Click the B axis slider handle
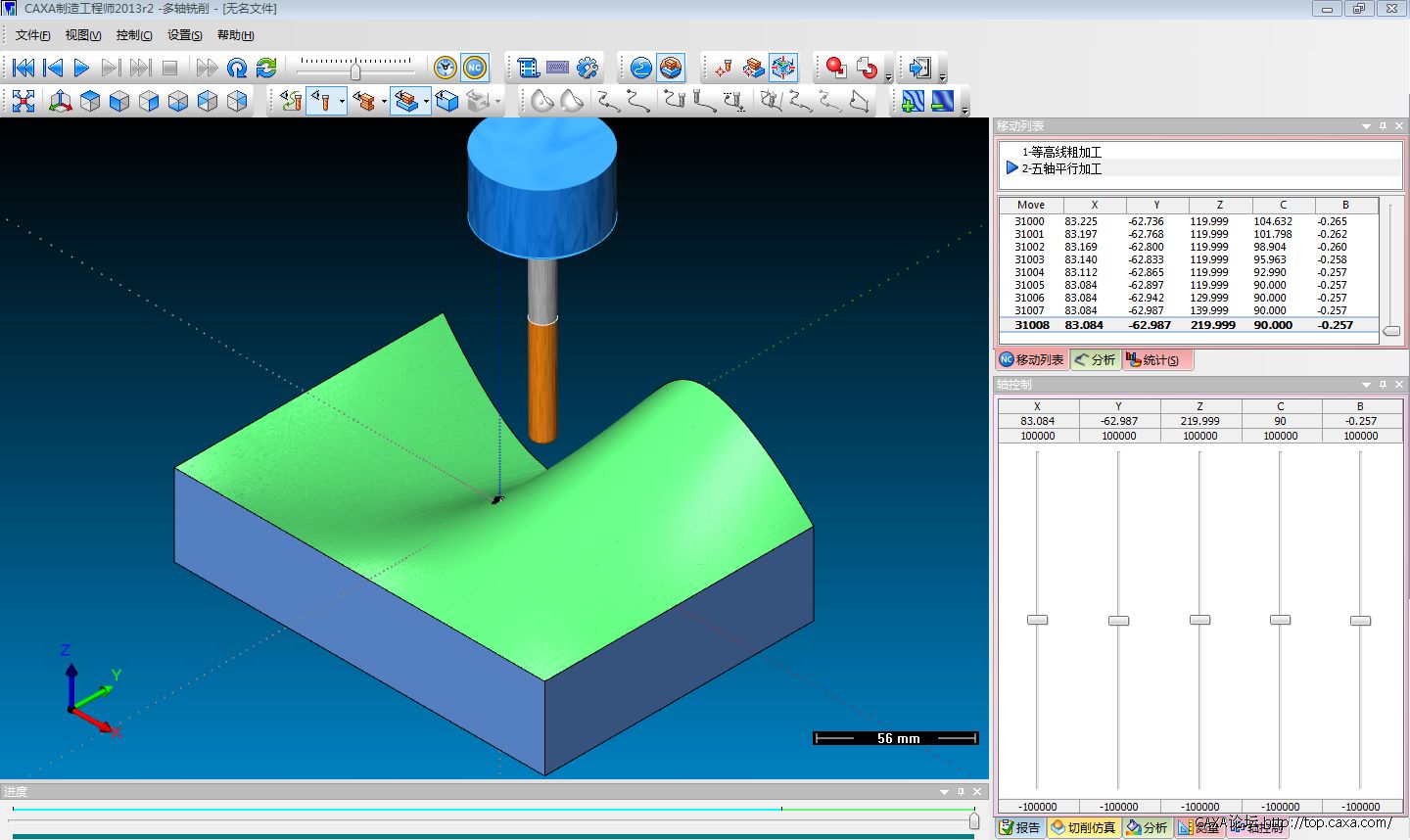The width and height of the screenshot is (1410, 840). [x=1360, y=621]
